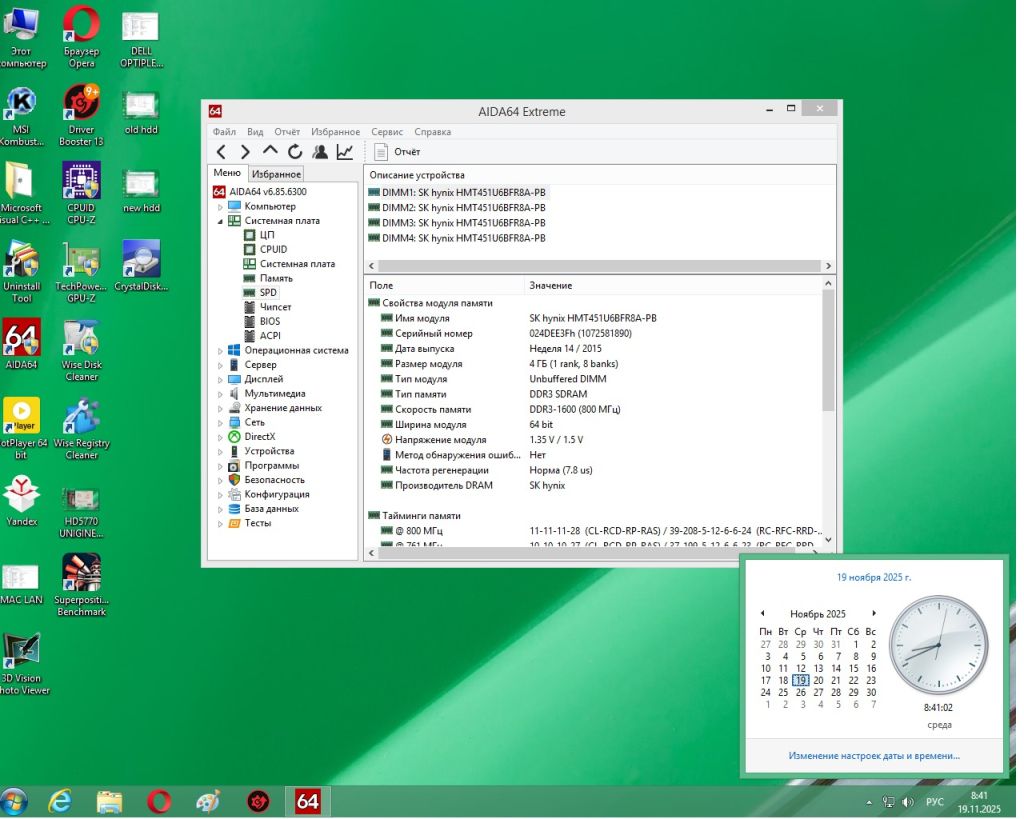Image resolution: width=1024 pixels, height=819 pixels.
Task: Navigate up one level in AIDA64 toolbar
Action: point(270,151)
